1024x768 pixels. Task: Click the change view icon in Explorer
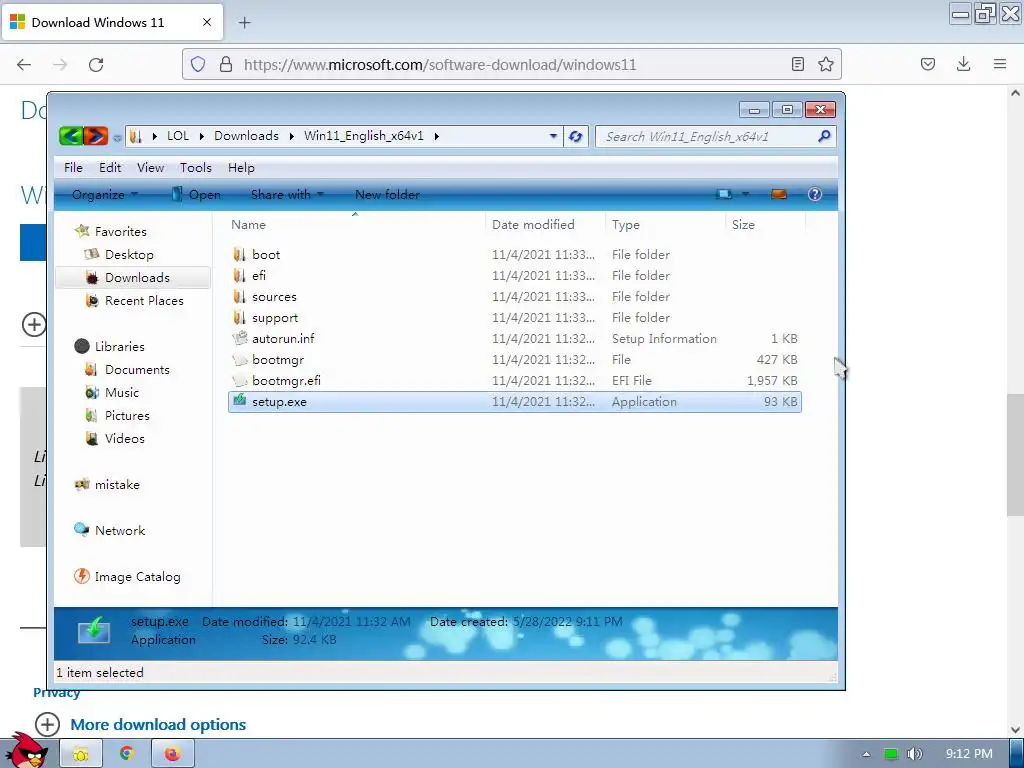pos(724,194)
